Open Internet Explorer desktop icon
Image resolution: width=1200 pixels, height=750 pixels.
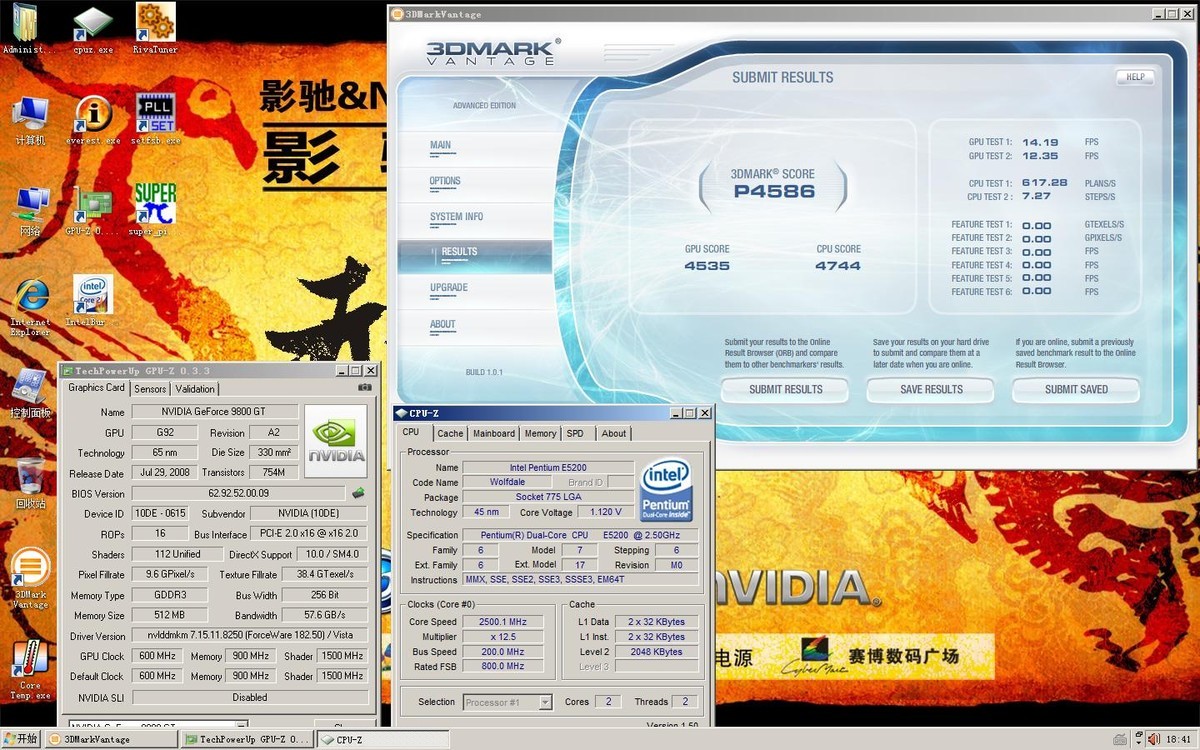tap(30, 305)
